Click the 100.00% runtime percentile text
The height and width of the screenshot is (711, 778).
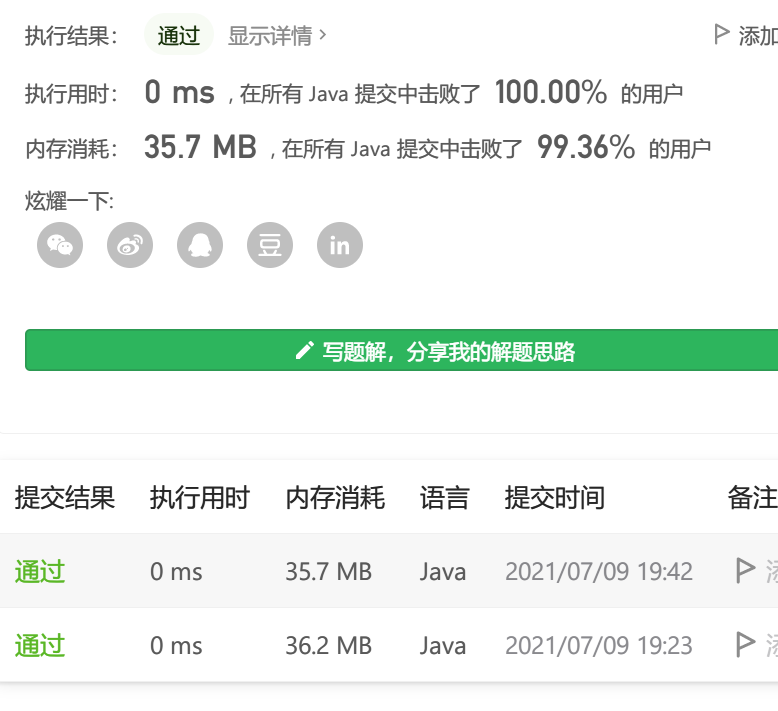[551, 92]
